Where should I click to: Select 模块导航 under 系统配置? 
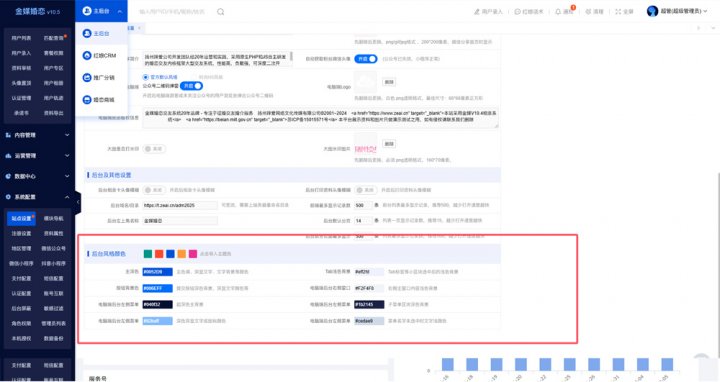[x=54, y=219]
